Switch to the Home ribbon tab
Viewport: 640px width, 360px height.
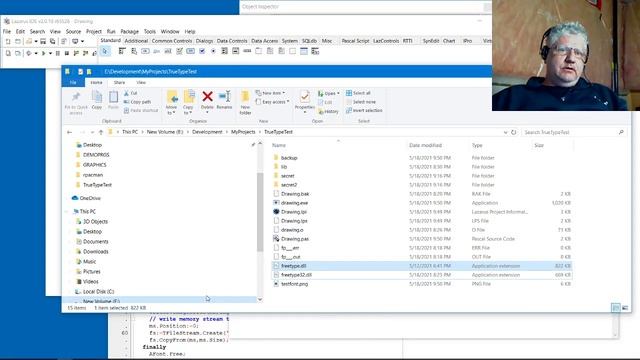(x=96, y=82)
